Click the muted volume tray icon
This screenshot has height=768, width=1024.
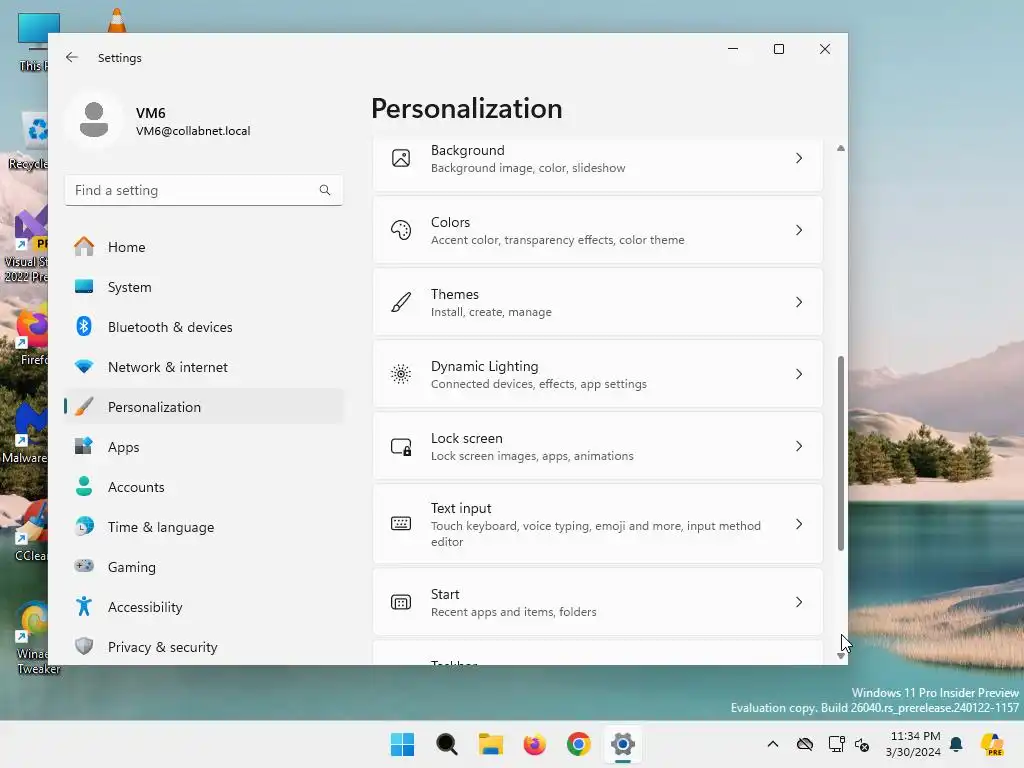tap(862, 744)
